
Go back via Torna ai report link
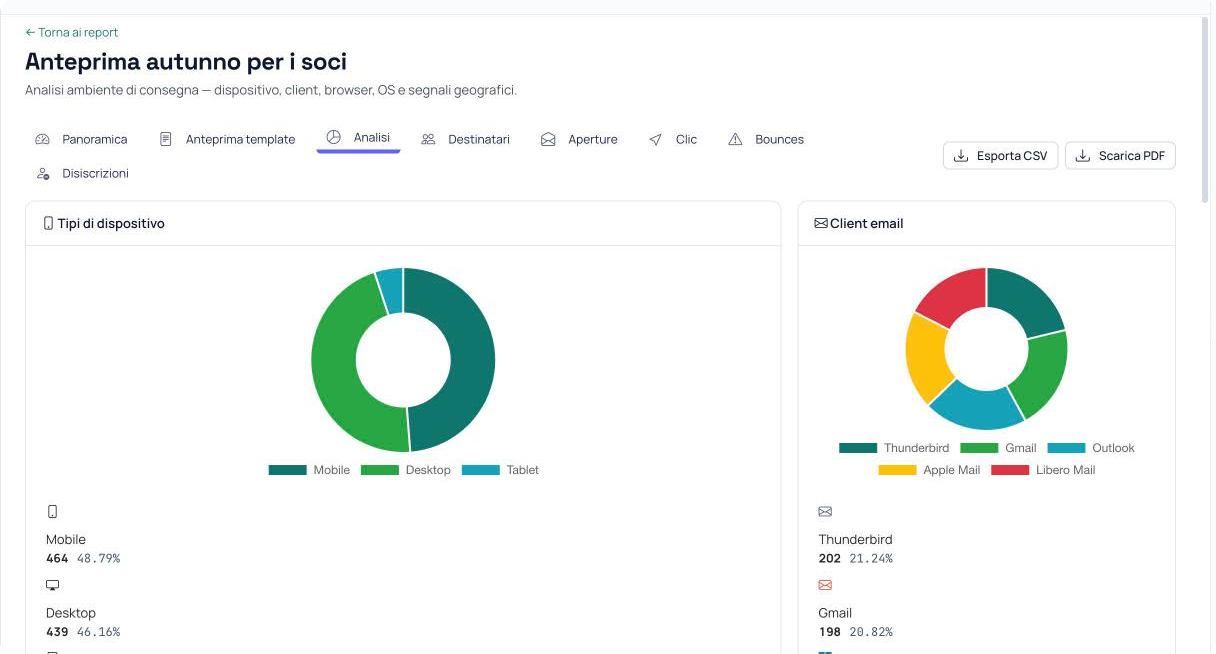coord(72,33)
